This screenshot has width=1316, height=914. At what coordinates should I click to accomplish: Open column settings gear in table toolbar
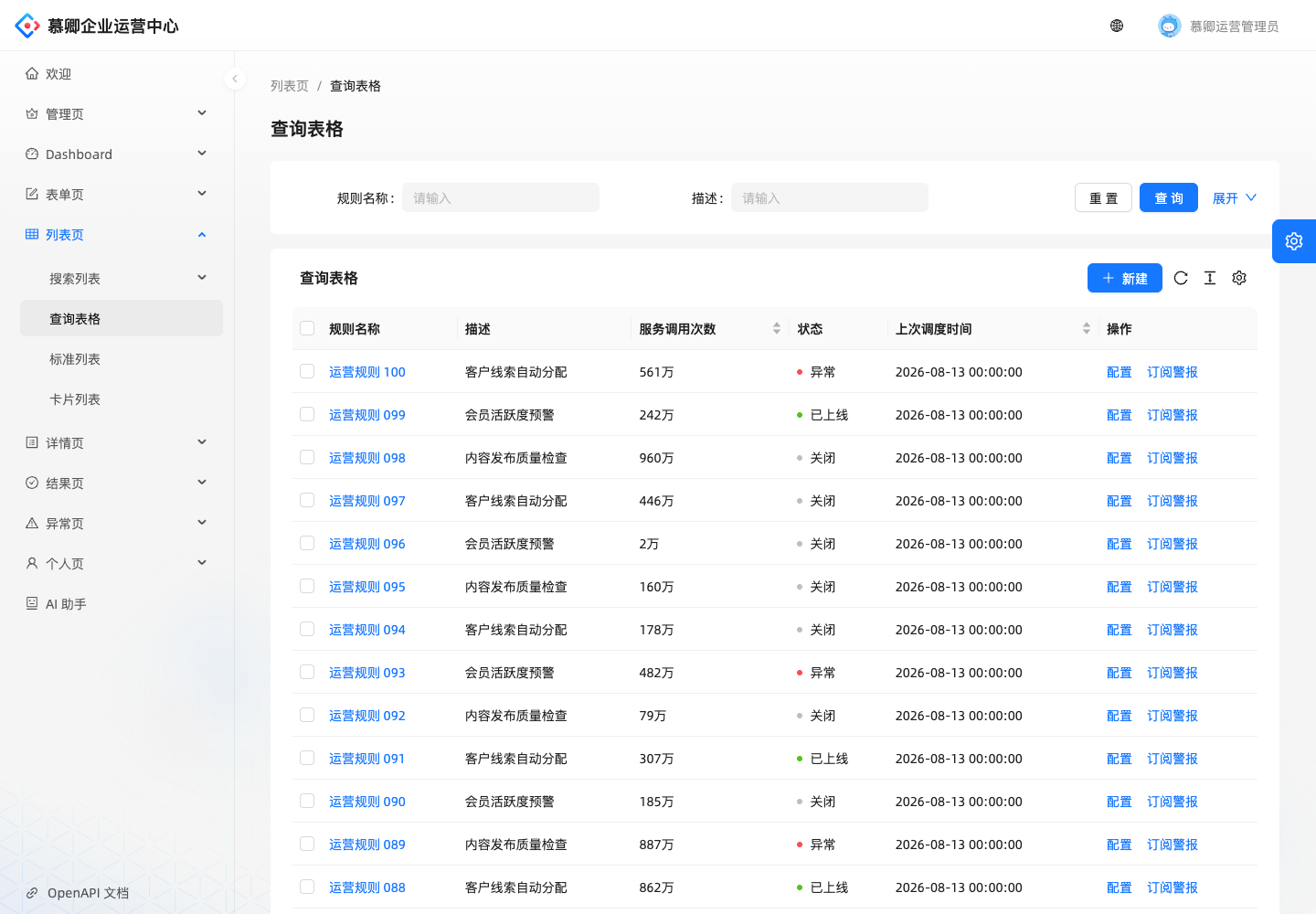click(x=1239, y=278)
